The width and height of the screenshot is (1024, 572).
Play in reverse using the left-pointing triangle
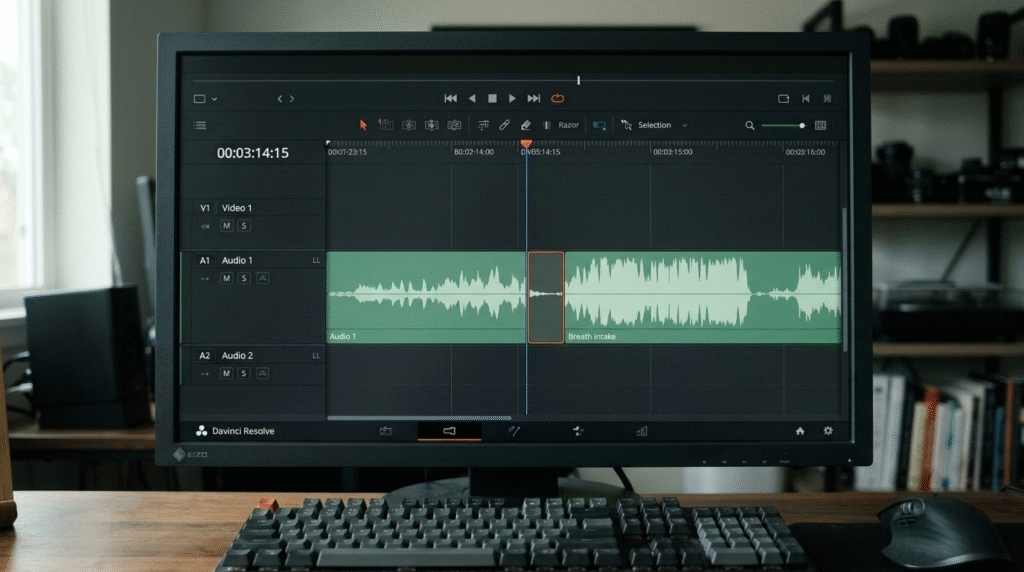pyautogui.click(x=472, y=99)
